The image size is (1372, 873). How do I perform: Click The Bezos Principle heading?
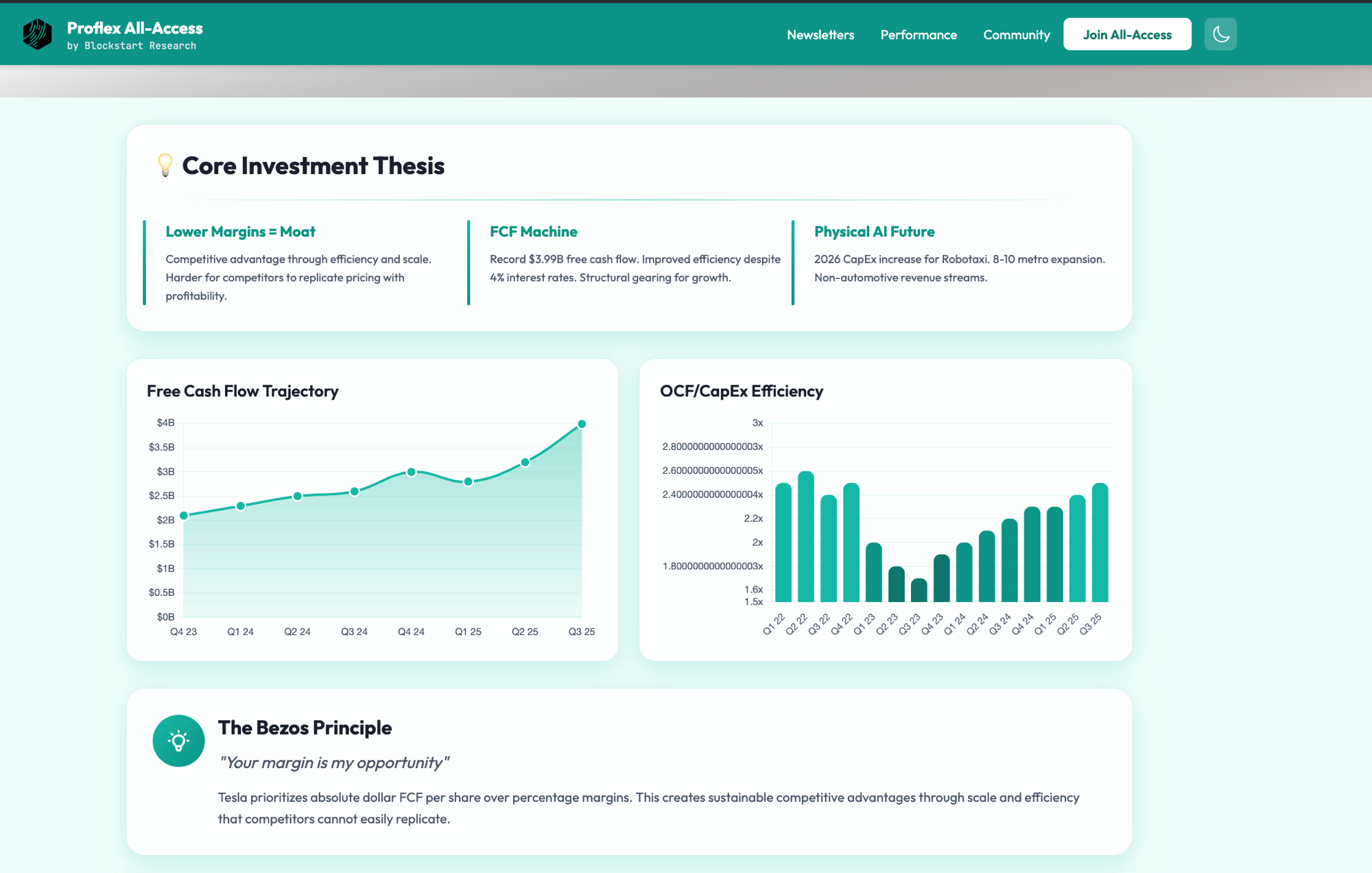(x=305, y=728)
